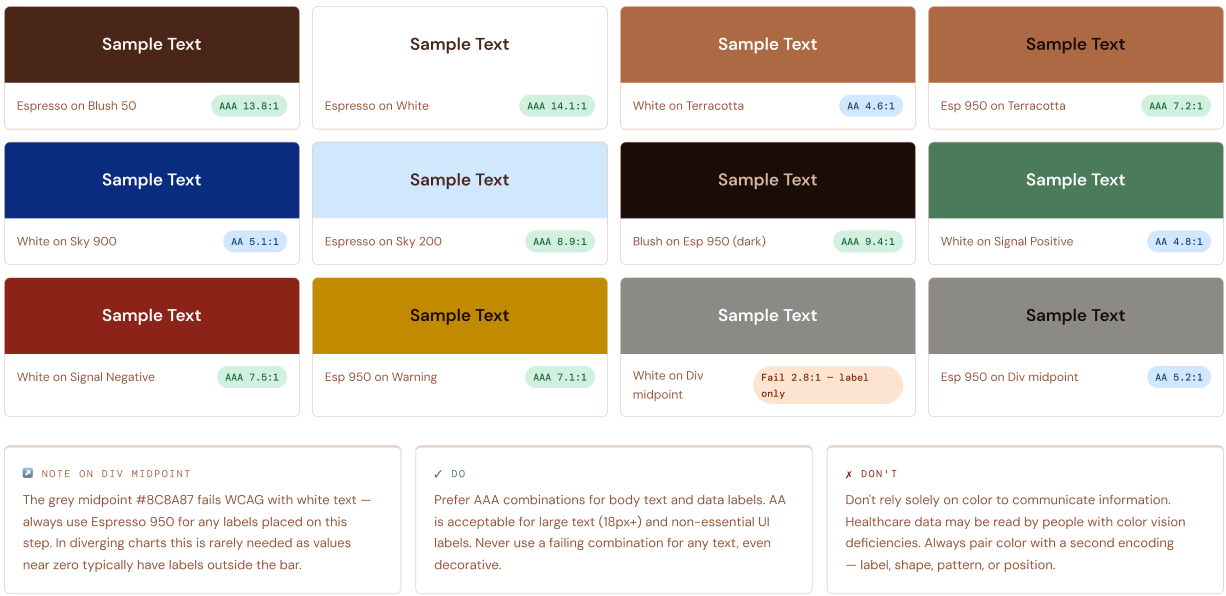Select the Espresso on Sky 200 light blue swatch
Screen dimensions: 1226x596
tap(460, 180)
